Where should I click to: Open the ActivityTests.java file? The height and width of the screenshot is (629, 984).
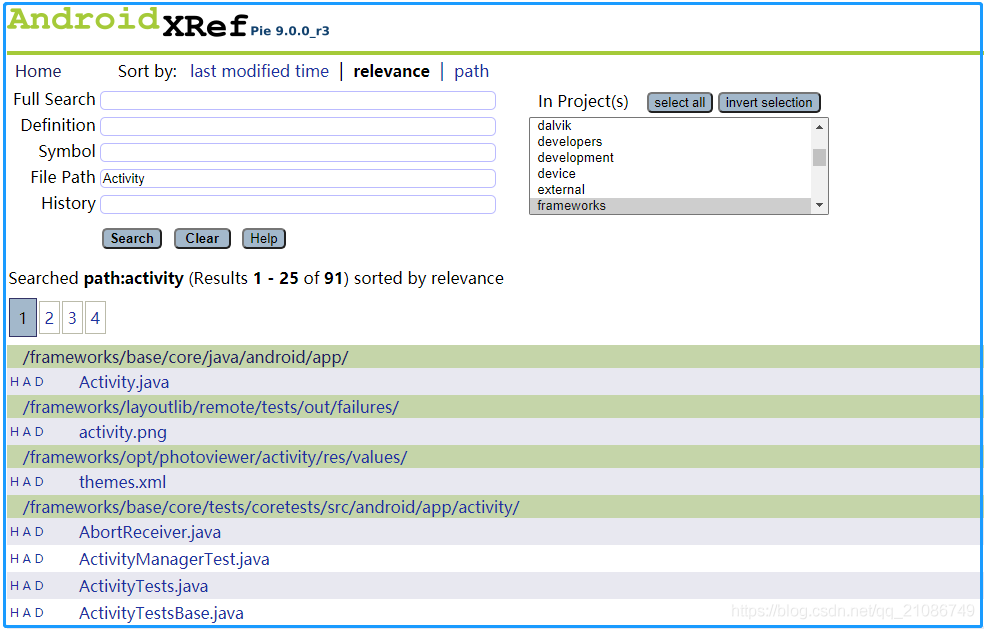(144, 586)
